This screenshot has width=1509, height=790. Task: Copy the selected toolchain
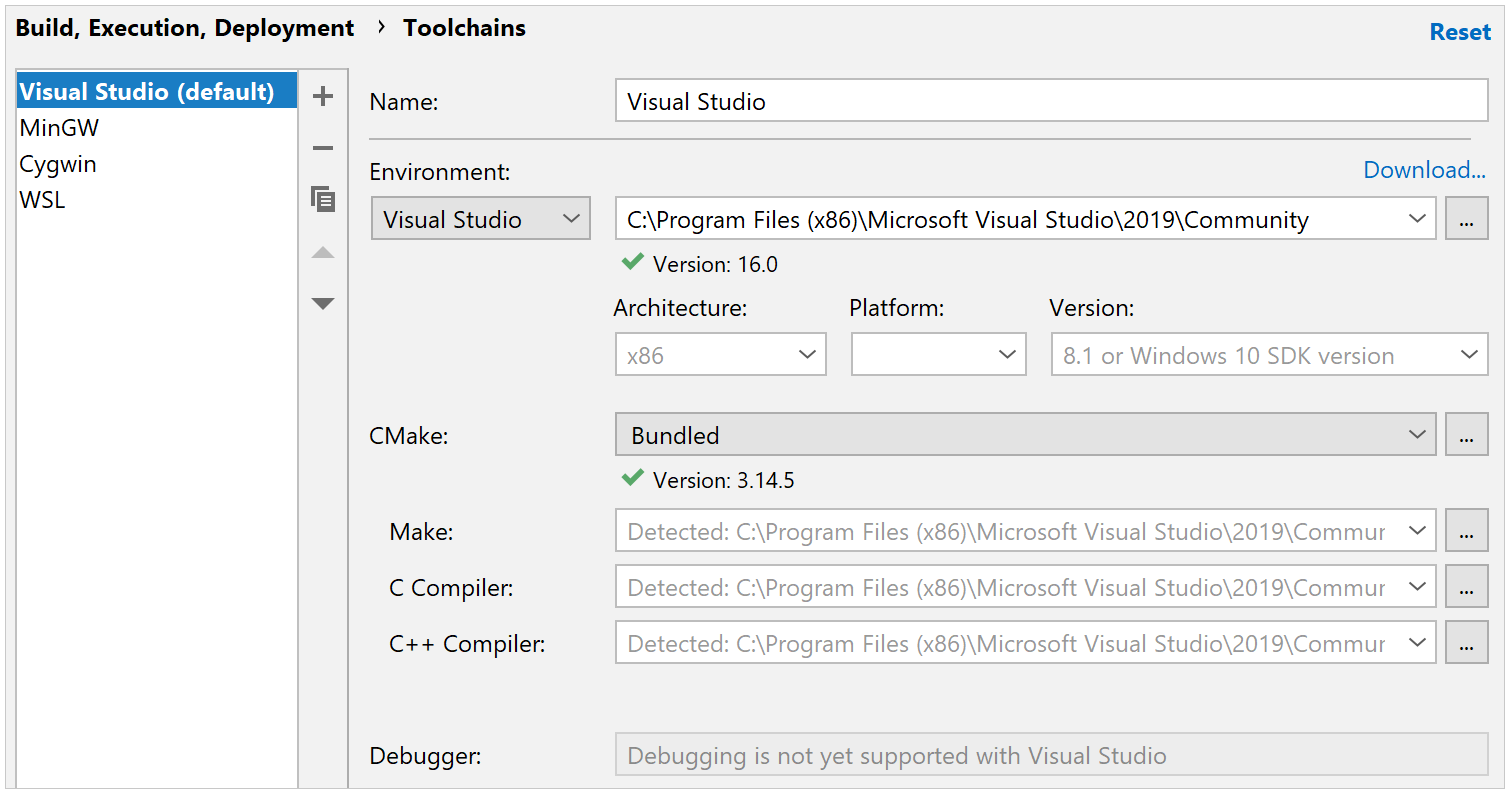tap(323, 199)
